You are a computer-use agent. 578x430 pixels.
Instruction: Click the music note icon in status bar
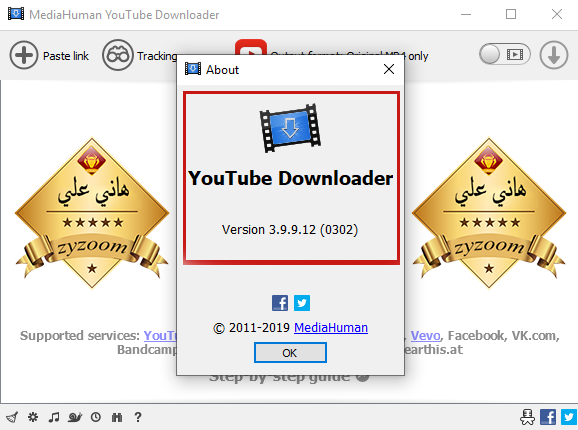tap(54, 417)
